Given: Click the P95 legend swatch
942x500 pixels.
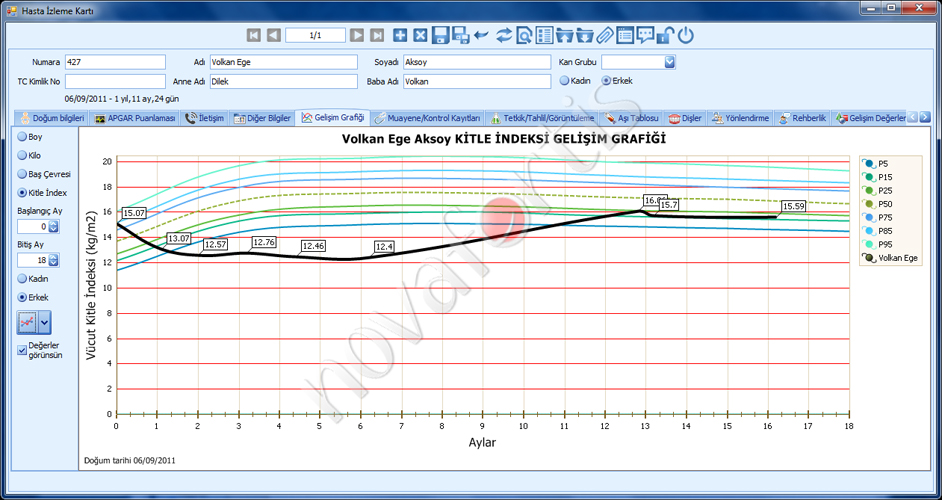Looking at the screenshot, I should tap(869, 244).
